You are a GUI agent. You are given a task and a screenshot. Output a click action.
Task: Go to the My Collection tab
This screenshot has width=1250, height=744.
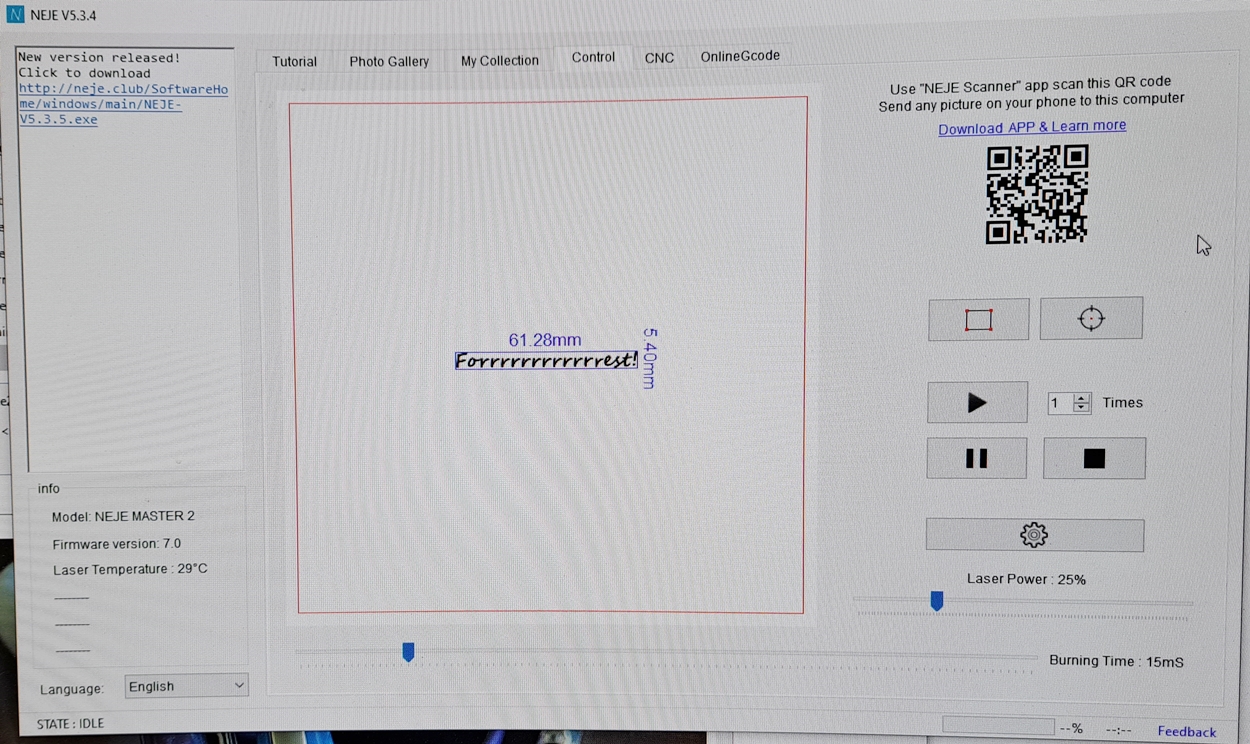tap(499, 61)
